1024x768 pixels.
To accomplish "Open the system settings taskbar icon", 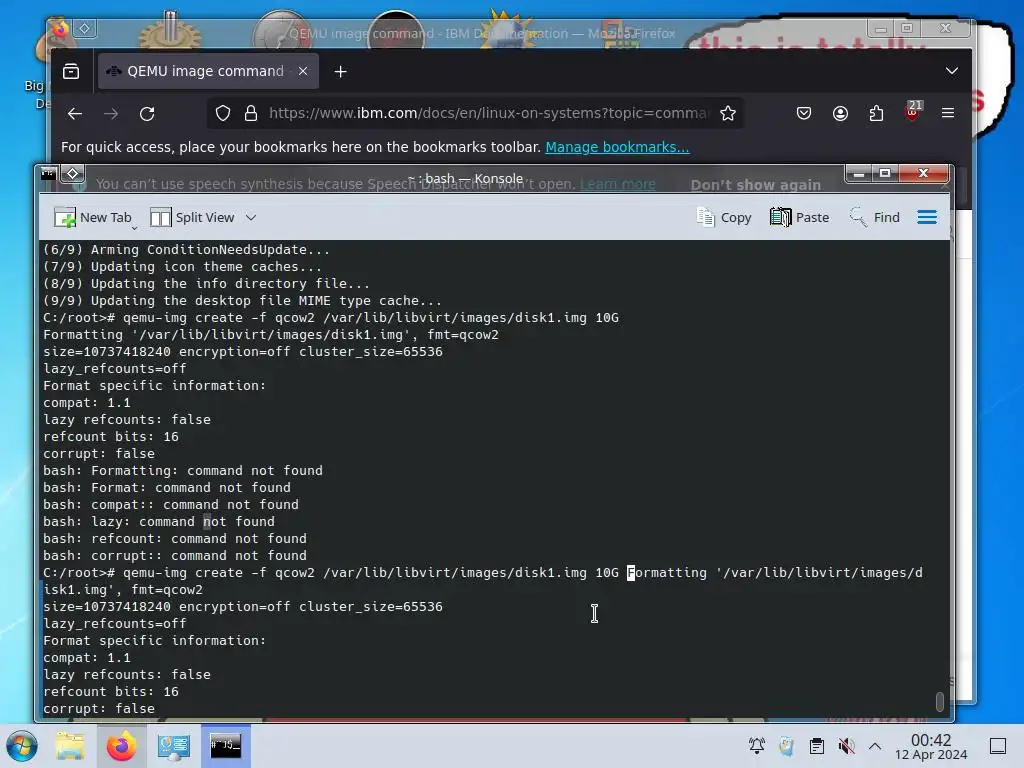I will (x=174, y=746).
